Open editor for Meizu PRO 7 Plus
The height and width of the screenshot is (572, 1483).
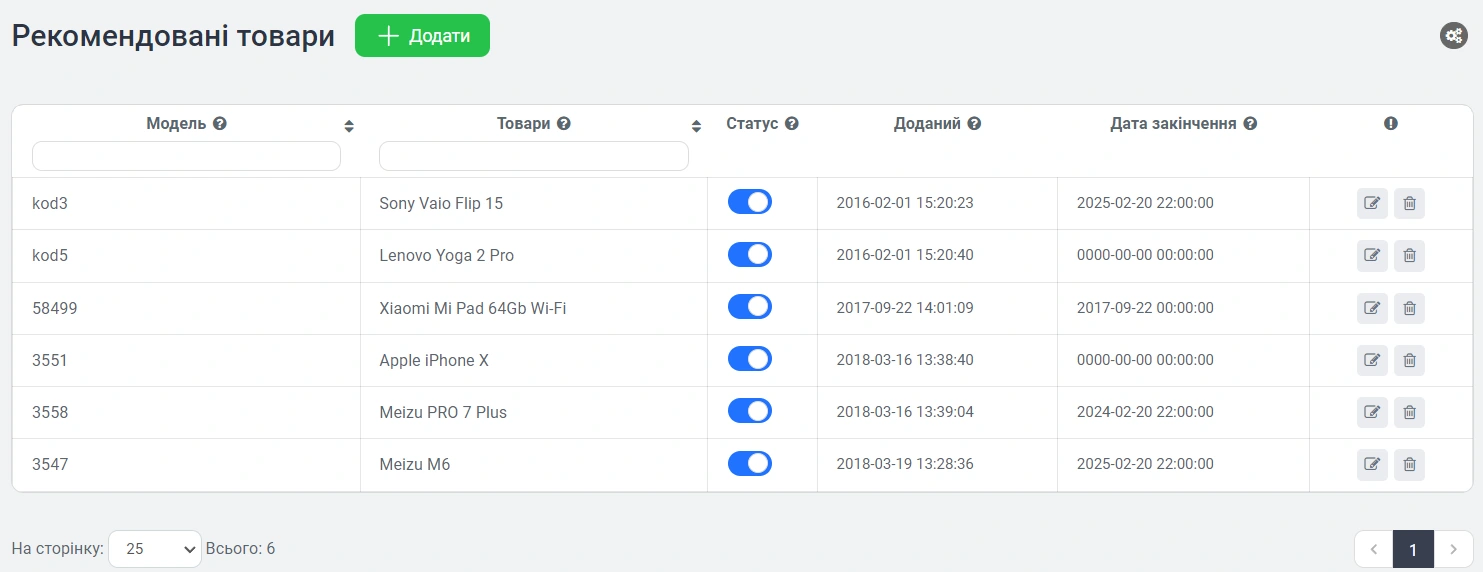coord(1372,412)
